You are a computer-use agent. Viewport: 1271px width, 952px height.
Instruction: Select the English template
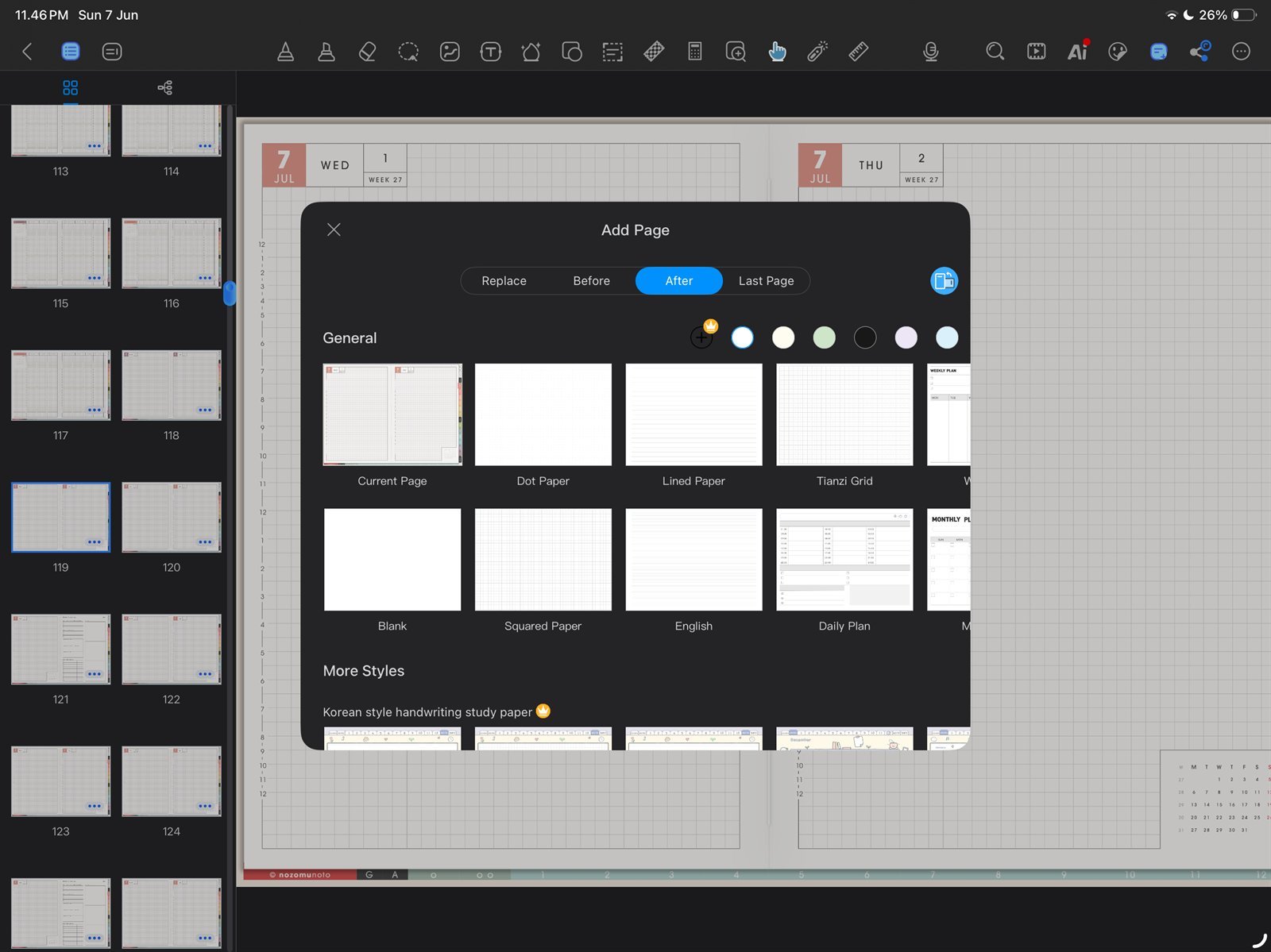point(693,560)
